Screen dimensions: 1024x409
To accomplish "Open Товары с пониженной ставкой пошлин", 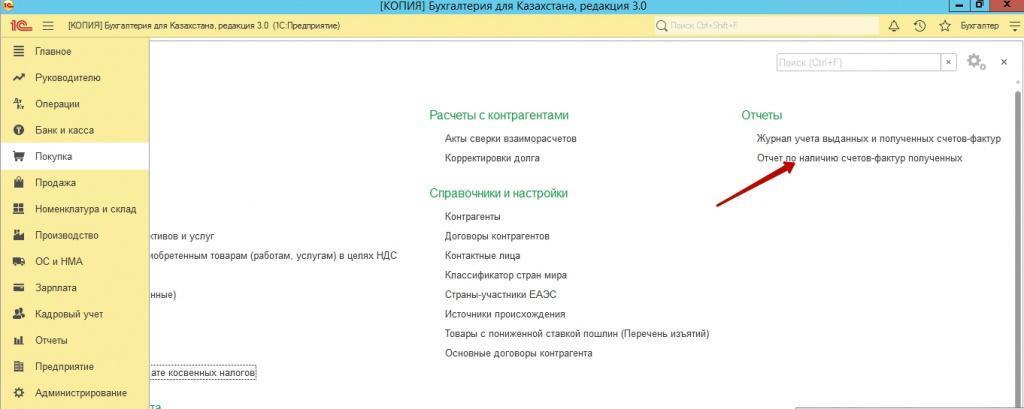I will (x=577, y=334).
